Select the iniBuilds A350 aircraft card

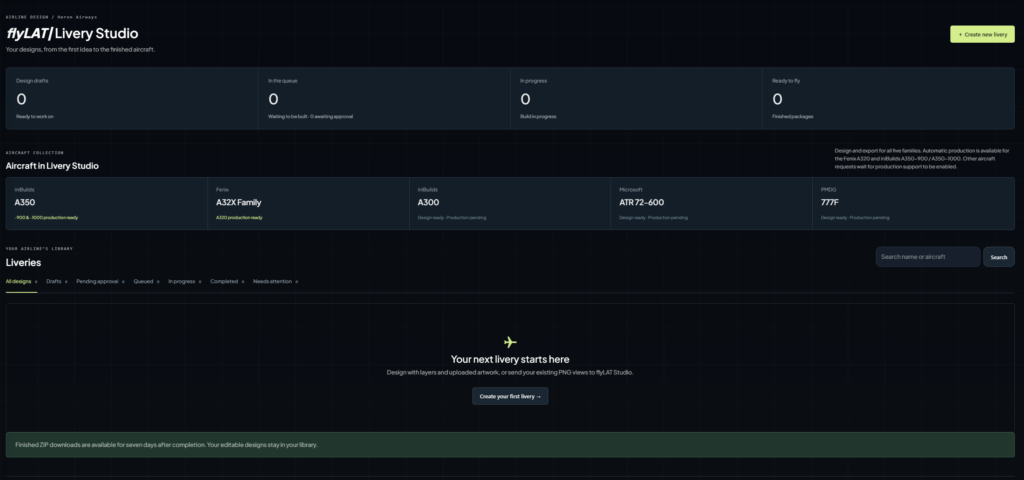click(106, 203)
